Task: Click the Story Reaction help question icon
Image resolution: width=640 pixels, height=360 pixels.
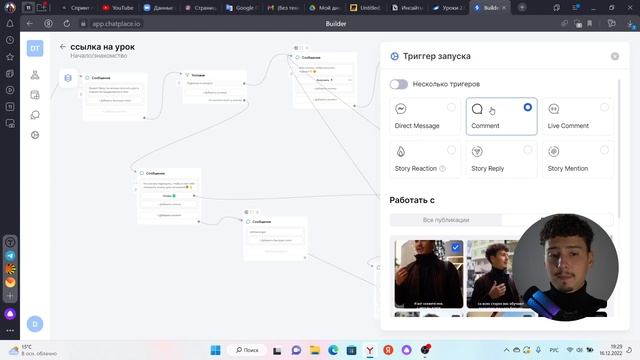Action: pyautogui.click(x=442, y=169)
